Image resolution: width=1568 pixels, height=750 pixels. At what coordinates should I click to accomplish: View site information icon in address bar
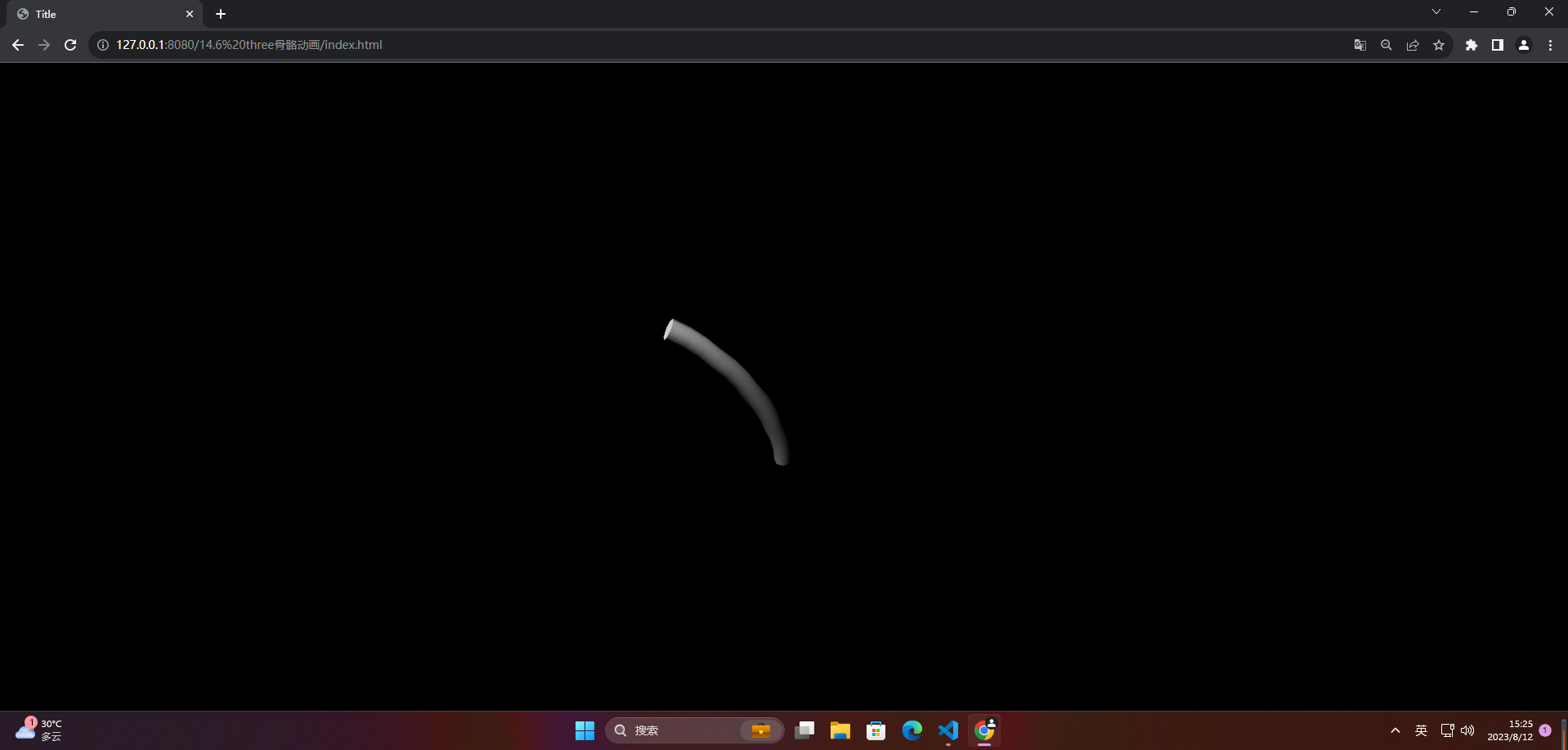tap(103, 45)
